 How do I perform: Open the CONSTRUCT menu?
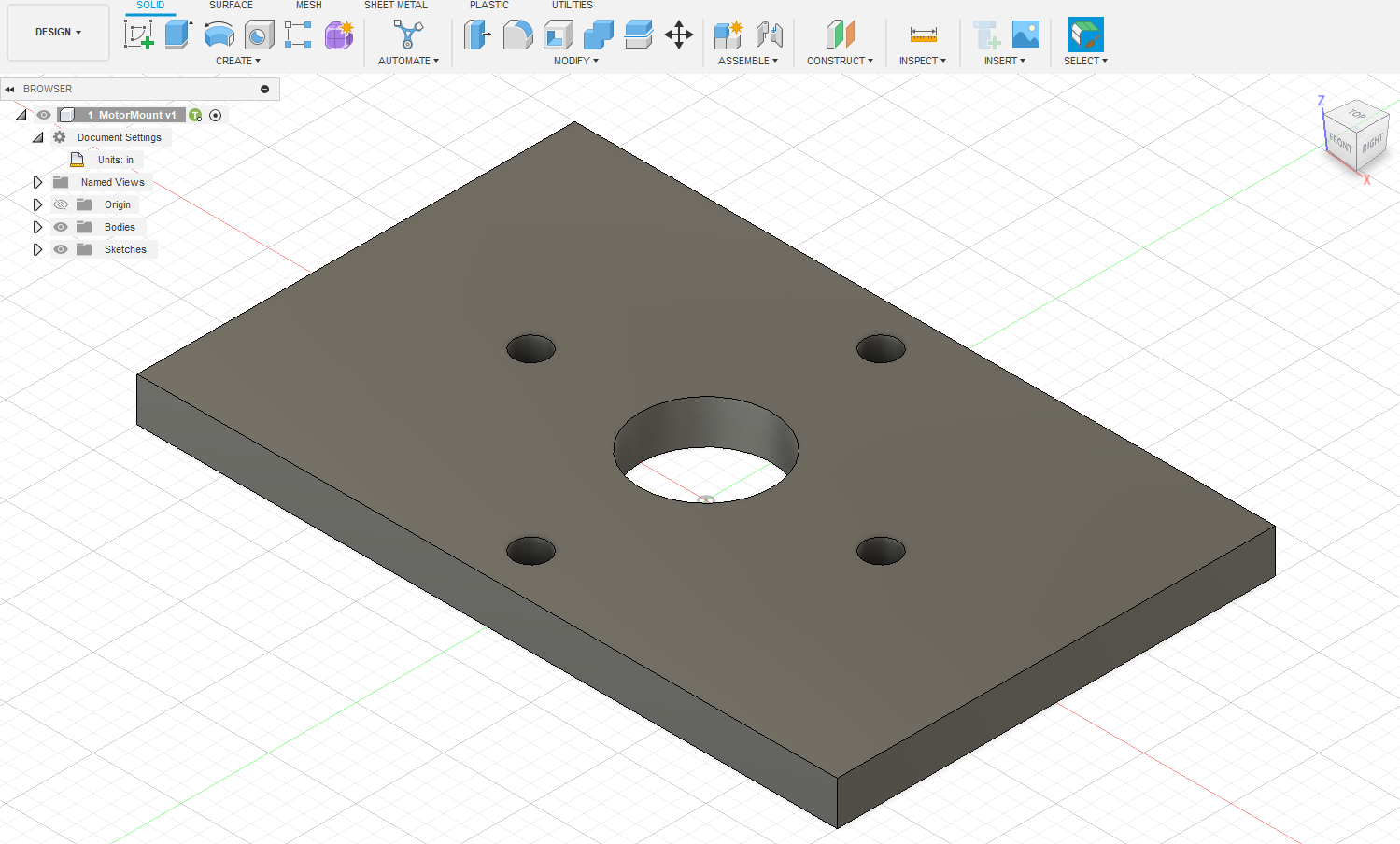click(840, 61)
